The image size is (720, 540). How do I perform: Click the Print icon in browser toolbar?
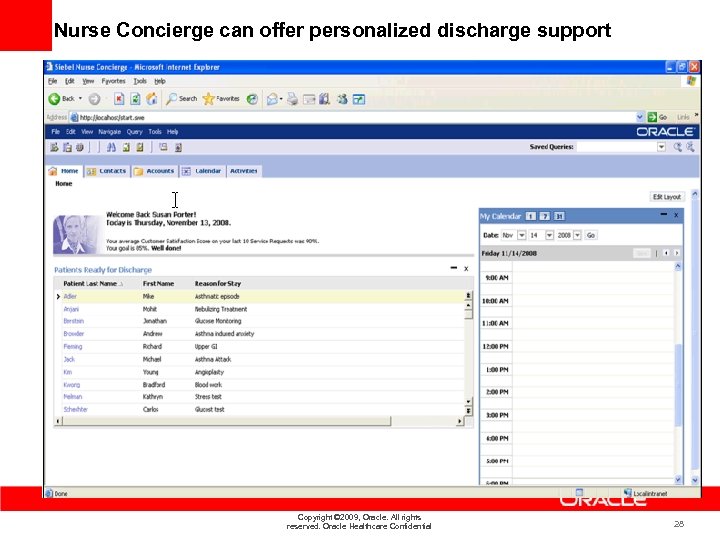click(x=292, y=99)
